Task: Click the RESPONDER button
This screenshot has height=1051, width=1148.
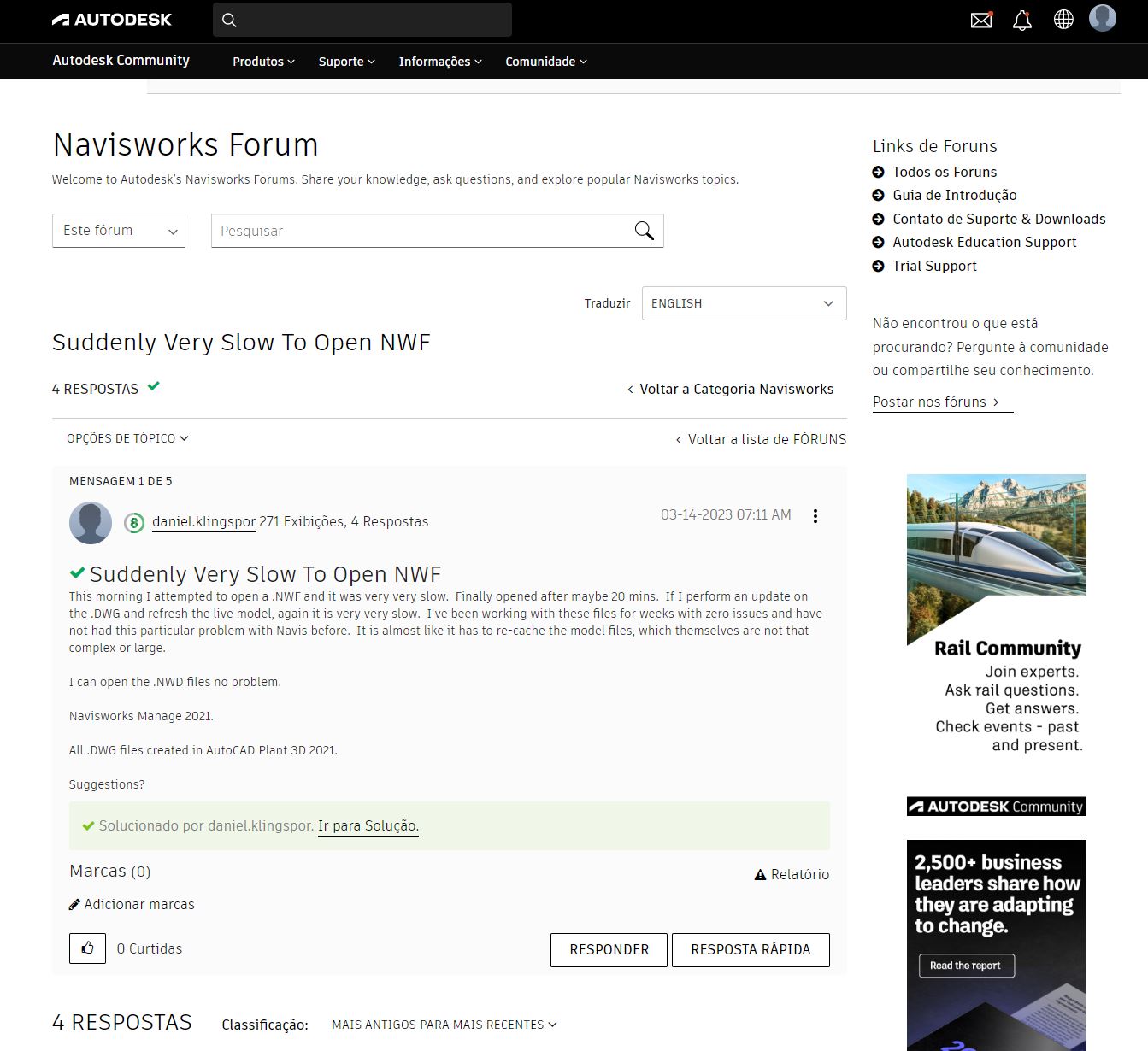Action: pyautogui.click(x=609, y=949)
